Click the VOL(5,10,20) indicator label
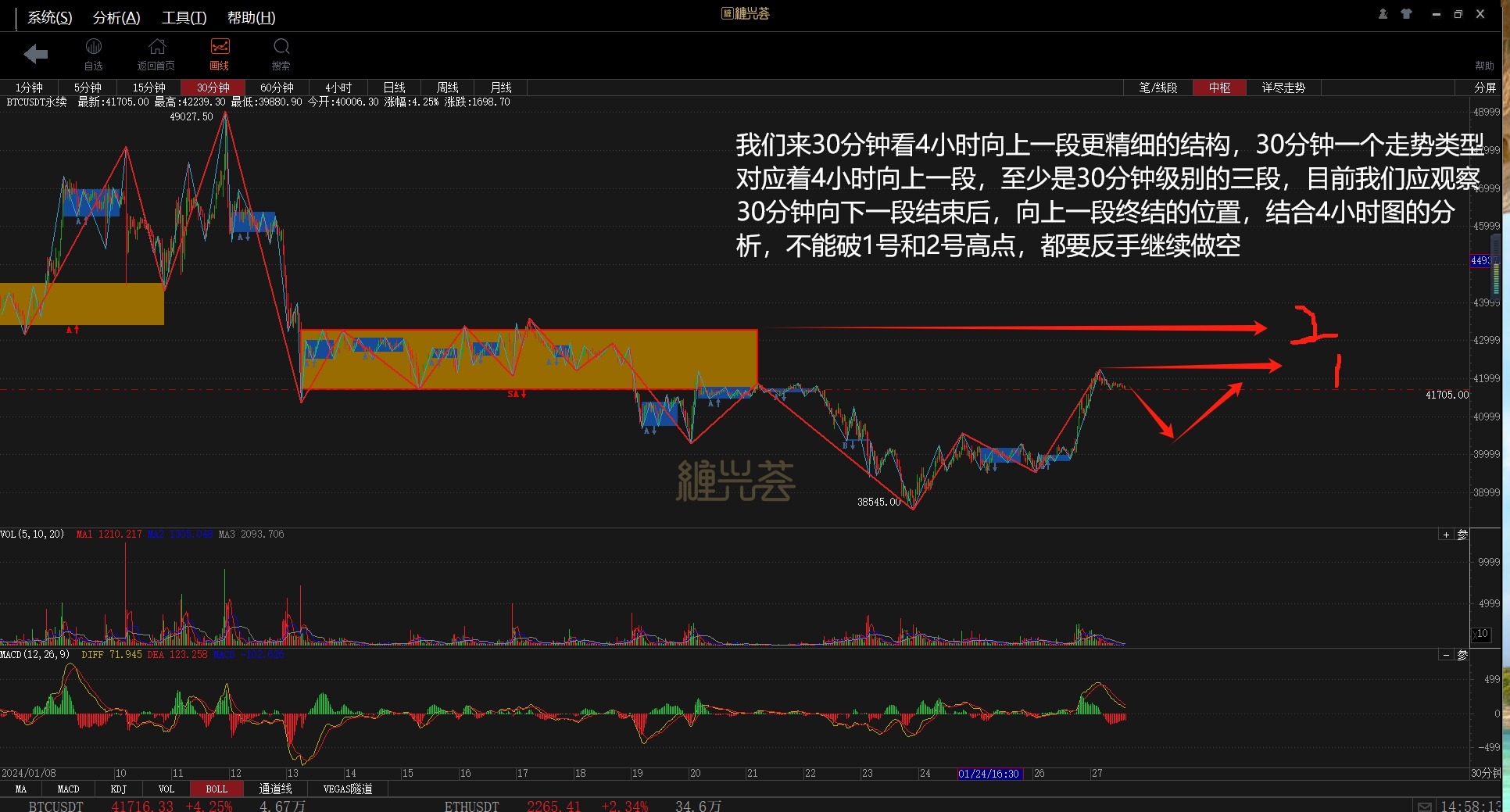 32,534
